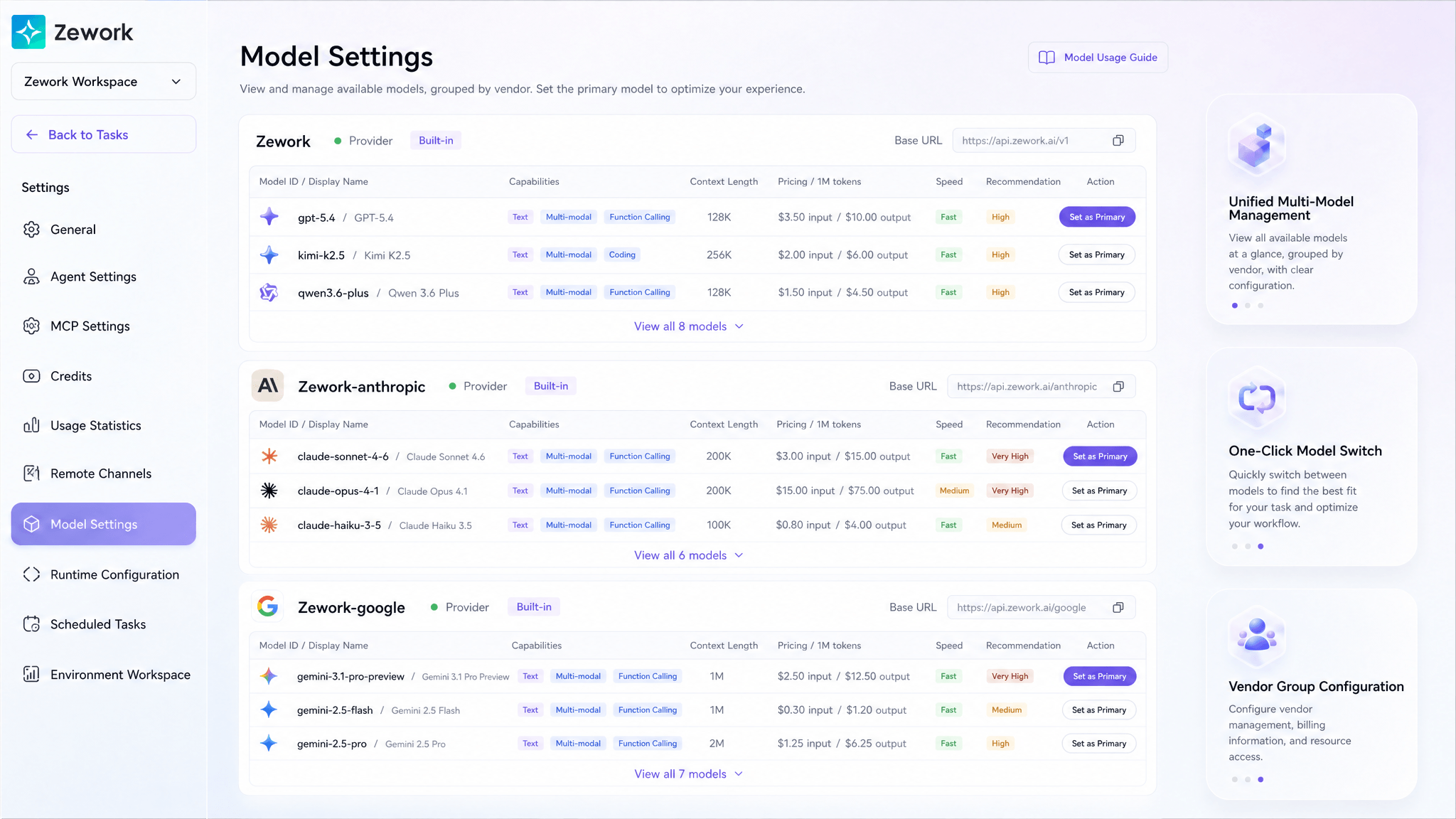Click the back arrow icon beside Back to Tasks
Viewport: 1456px width, 819px height.
coord(32,135)
